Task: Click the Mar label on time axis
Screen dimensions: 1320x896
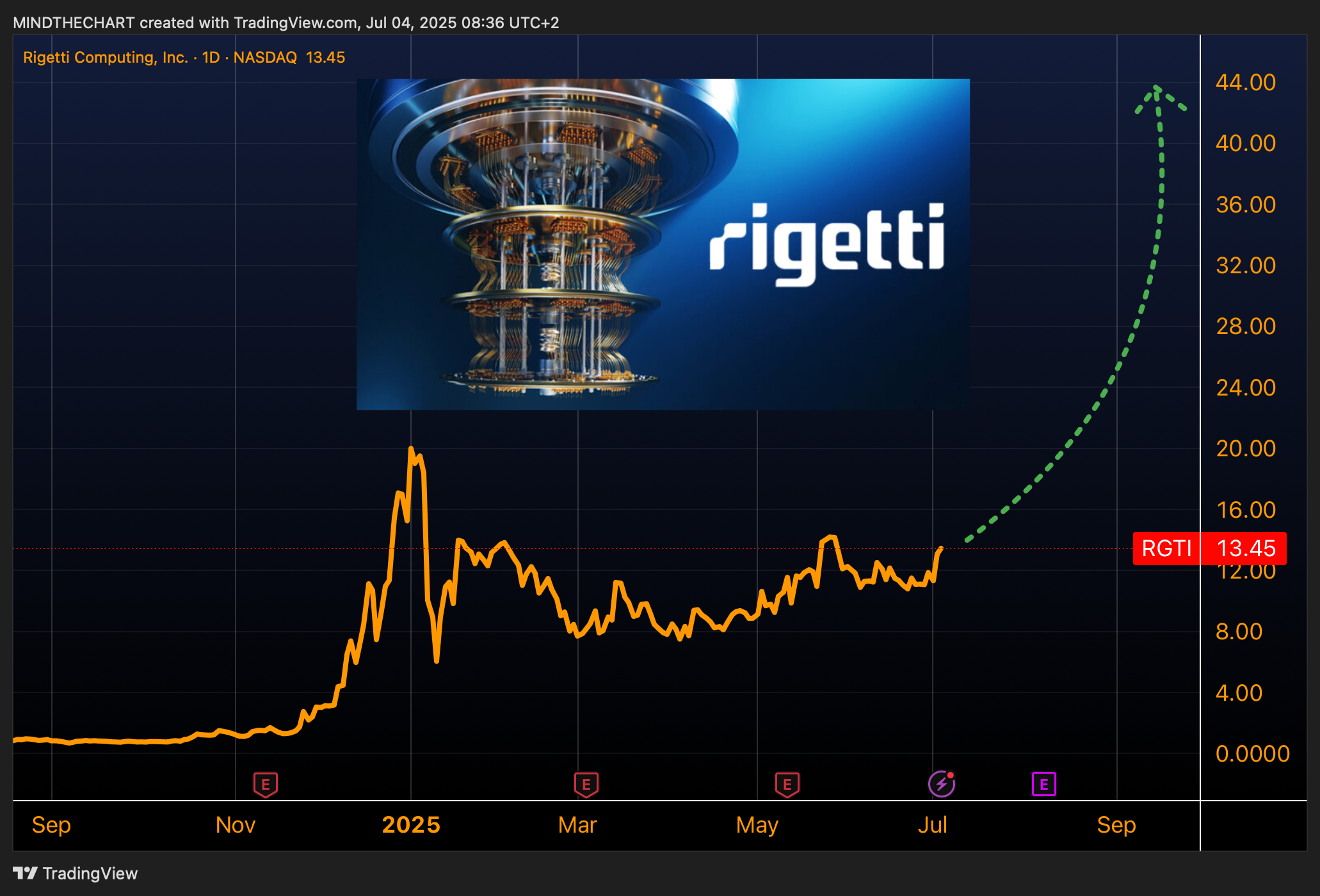Action: point(577,825)
